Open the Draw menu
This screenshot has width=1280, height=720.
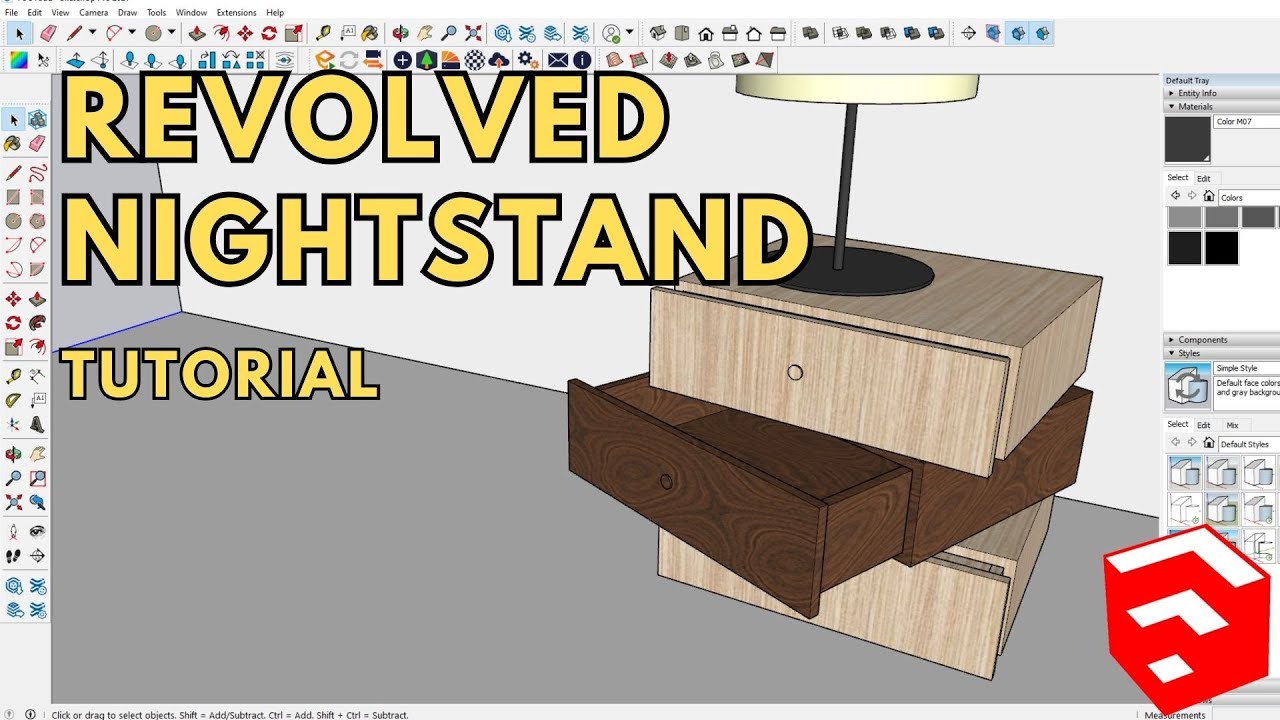point(127,13)
